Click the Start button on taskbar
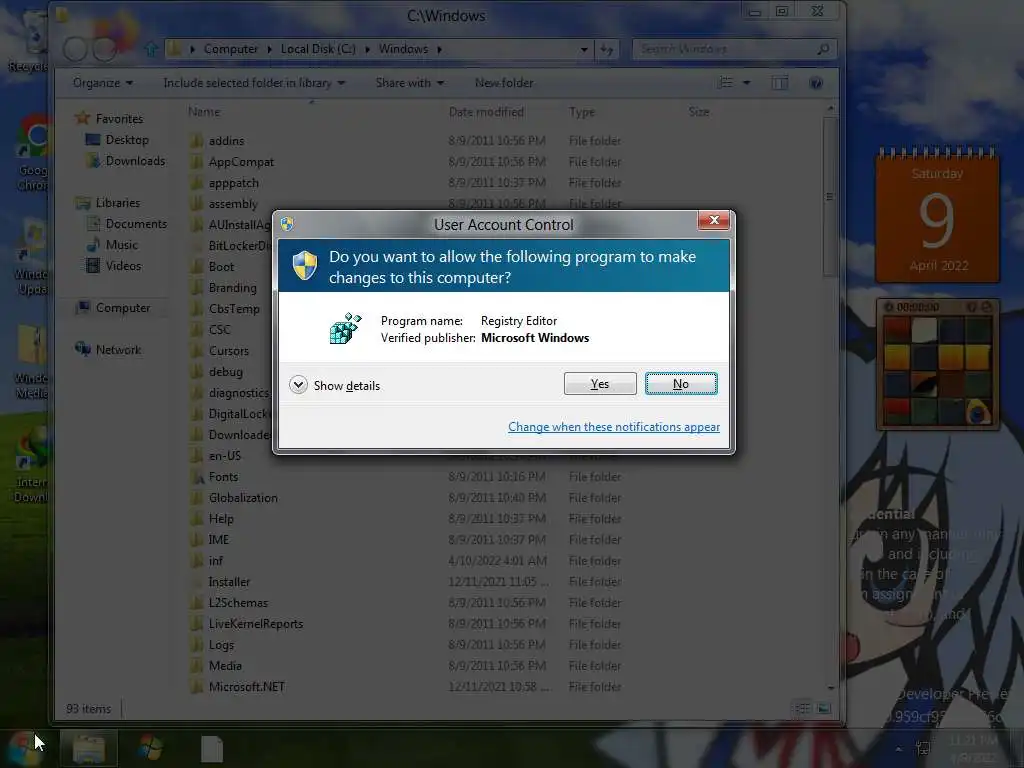The image size is (1024, 768). tap(24, 747)
